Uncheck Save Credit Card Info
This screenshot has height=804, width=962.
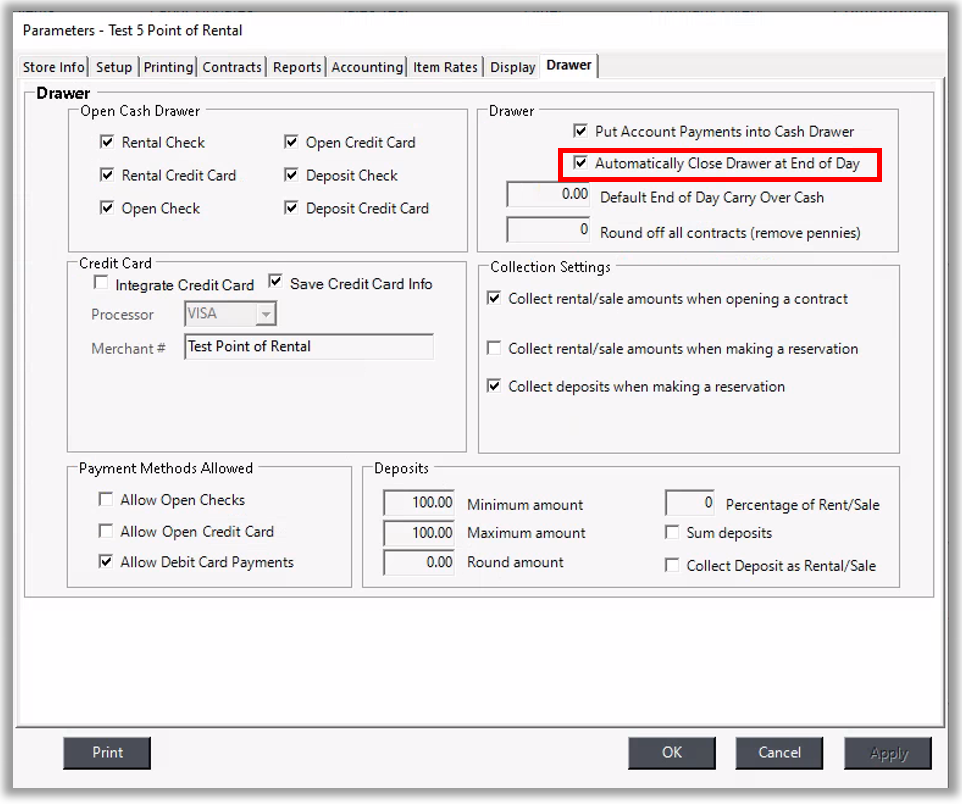[x=276, y=283]
